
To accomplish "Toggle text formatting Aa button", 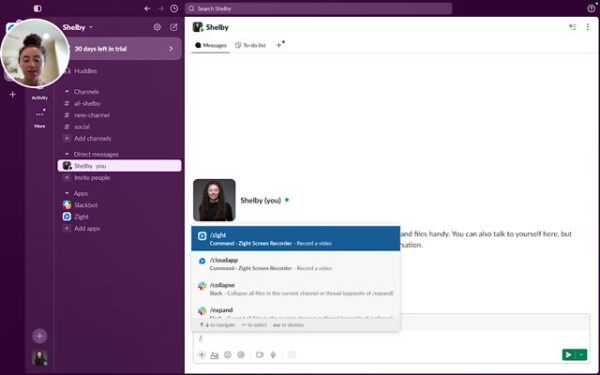I will [x=214, y=355].
